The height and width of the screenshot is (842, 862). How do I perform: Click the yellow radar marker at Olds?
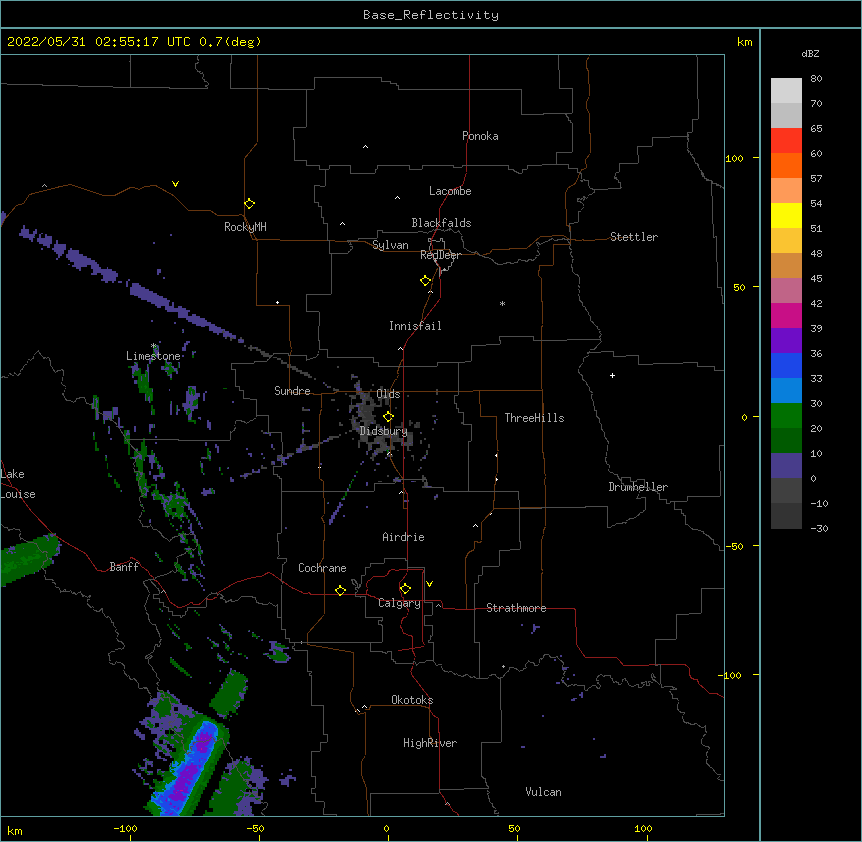388,416
